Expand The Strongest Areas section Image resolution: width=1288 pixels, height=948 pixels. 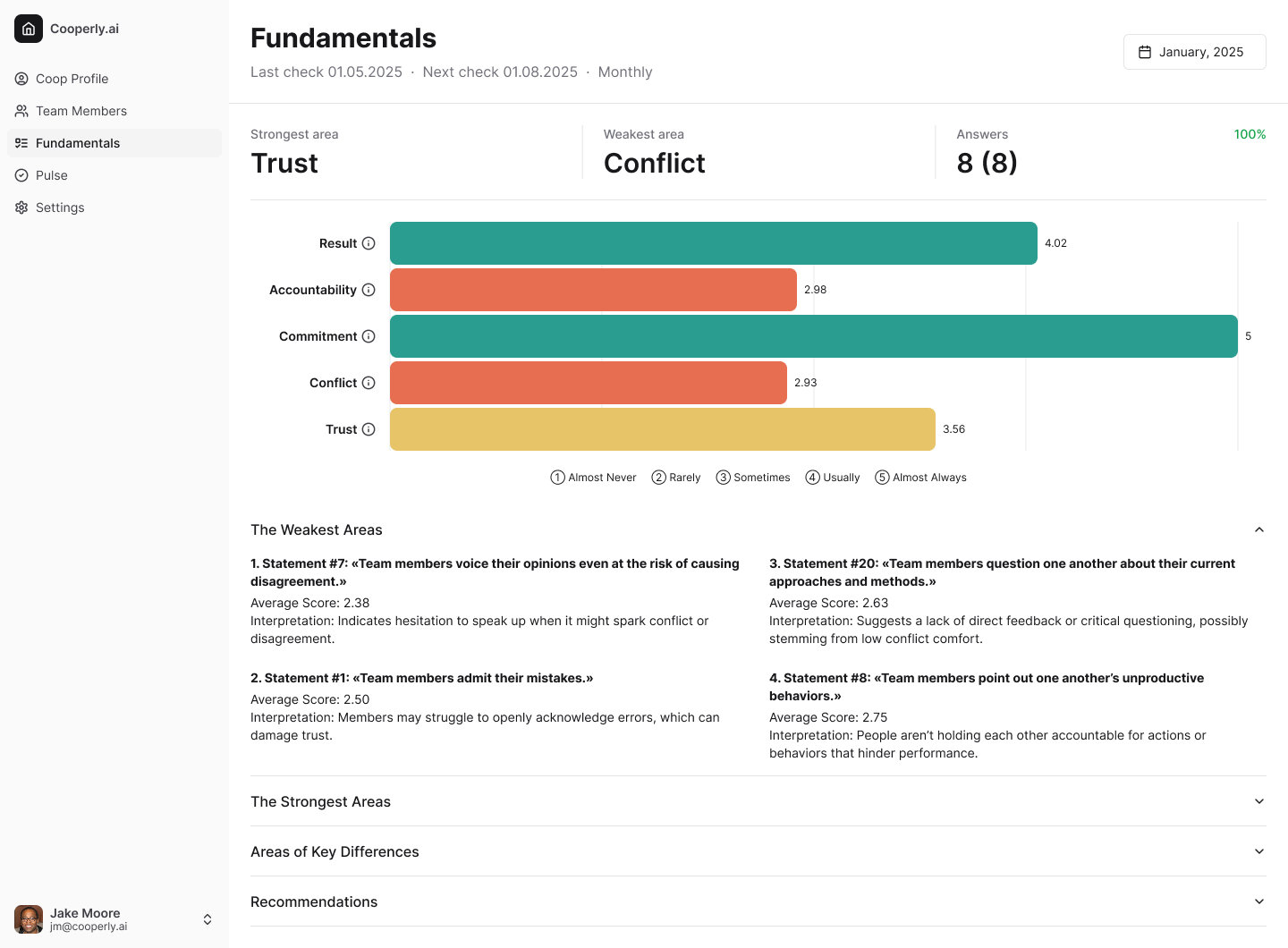click(1258, 801)
